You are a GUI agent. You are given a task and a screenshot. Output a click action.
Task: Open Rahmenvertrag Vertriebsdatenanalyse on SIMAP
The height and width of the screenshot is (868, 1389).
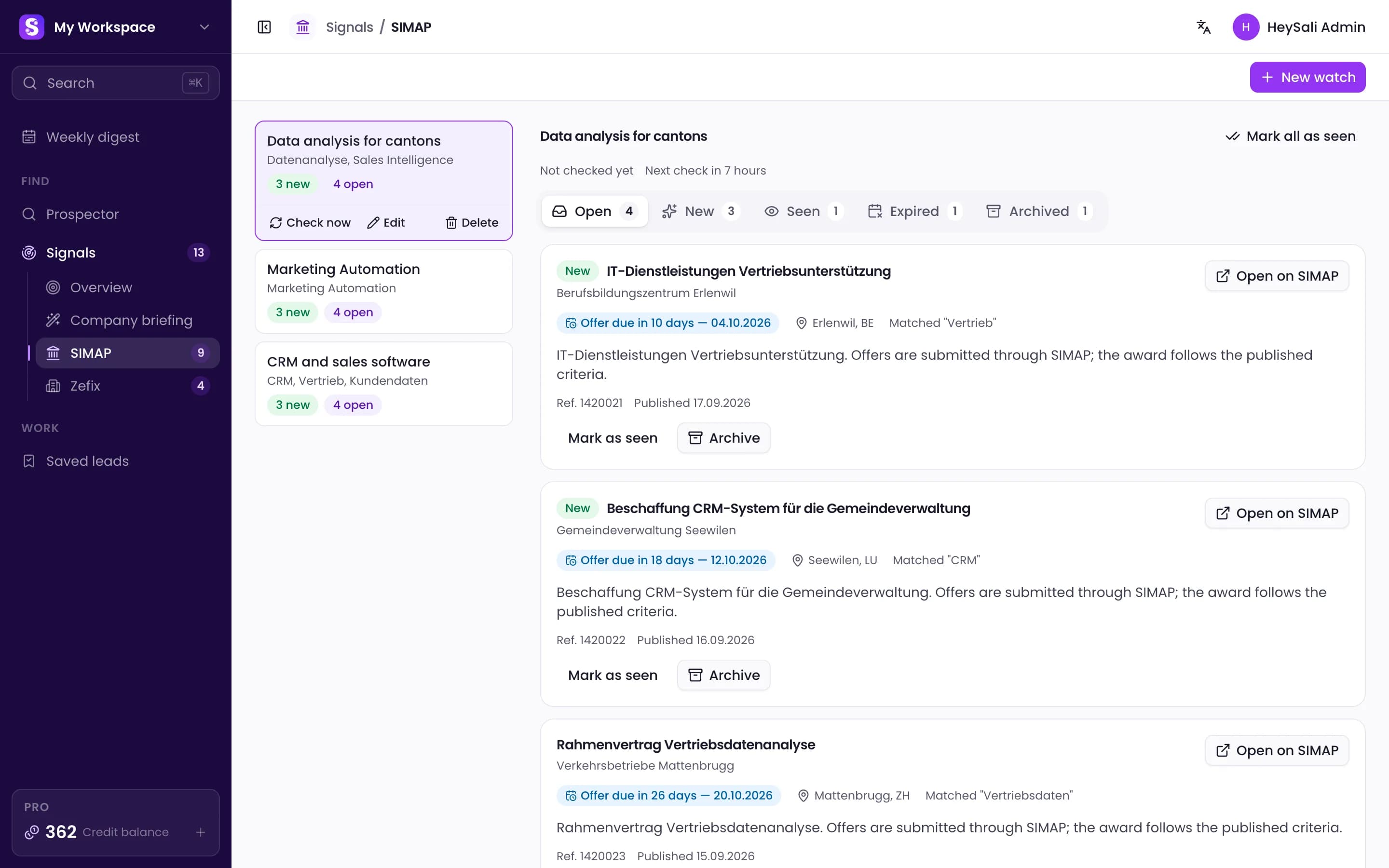coord(1277,750)
